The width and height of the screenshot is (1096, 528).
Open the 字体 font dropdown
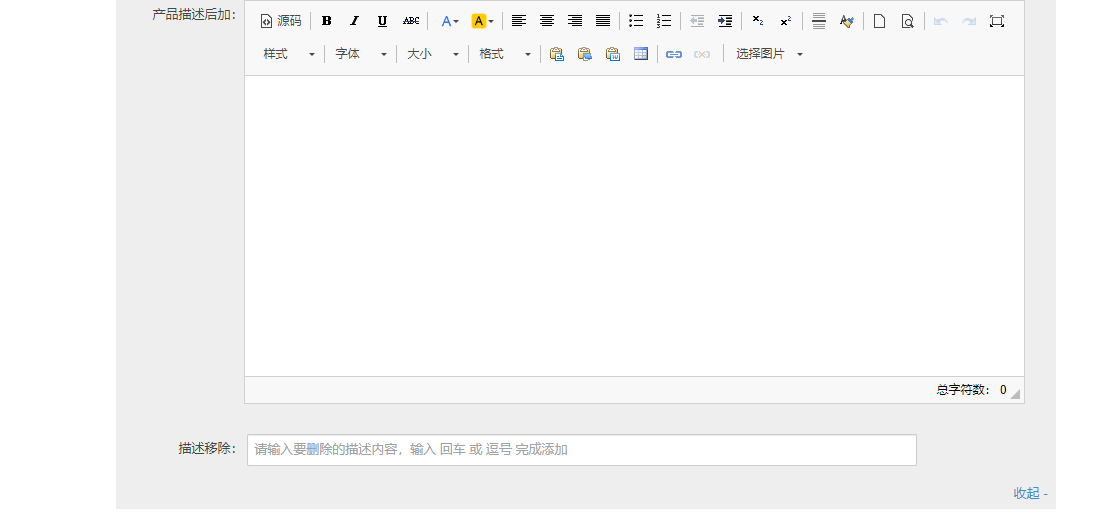[x=361, y=54]
